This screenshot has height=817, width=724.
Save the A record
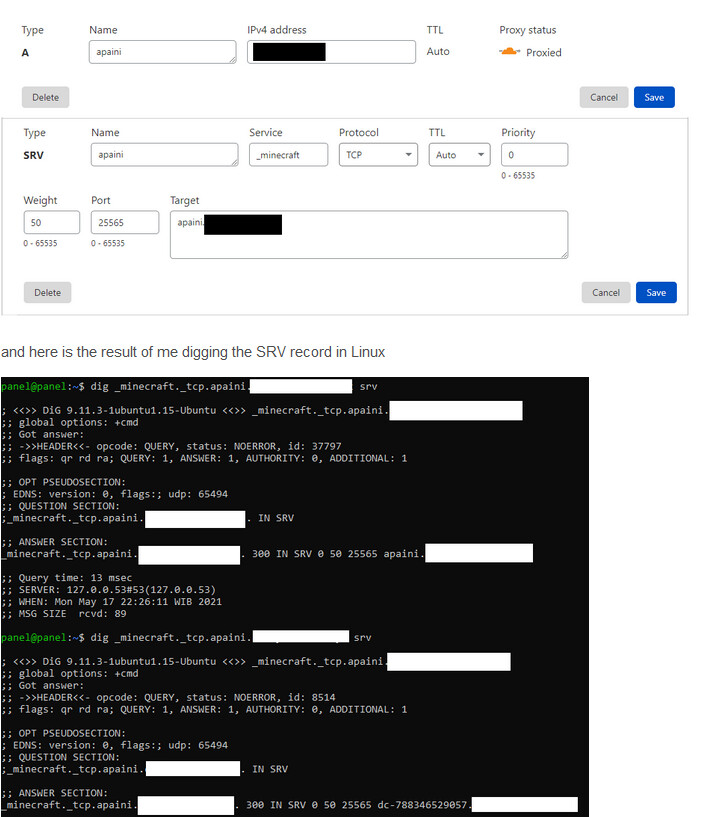click(654, 97)
